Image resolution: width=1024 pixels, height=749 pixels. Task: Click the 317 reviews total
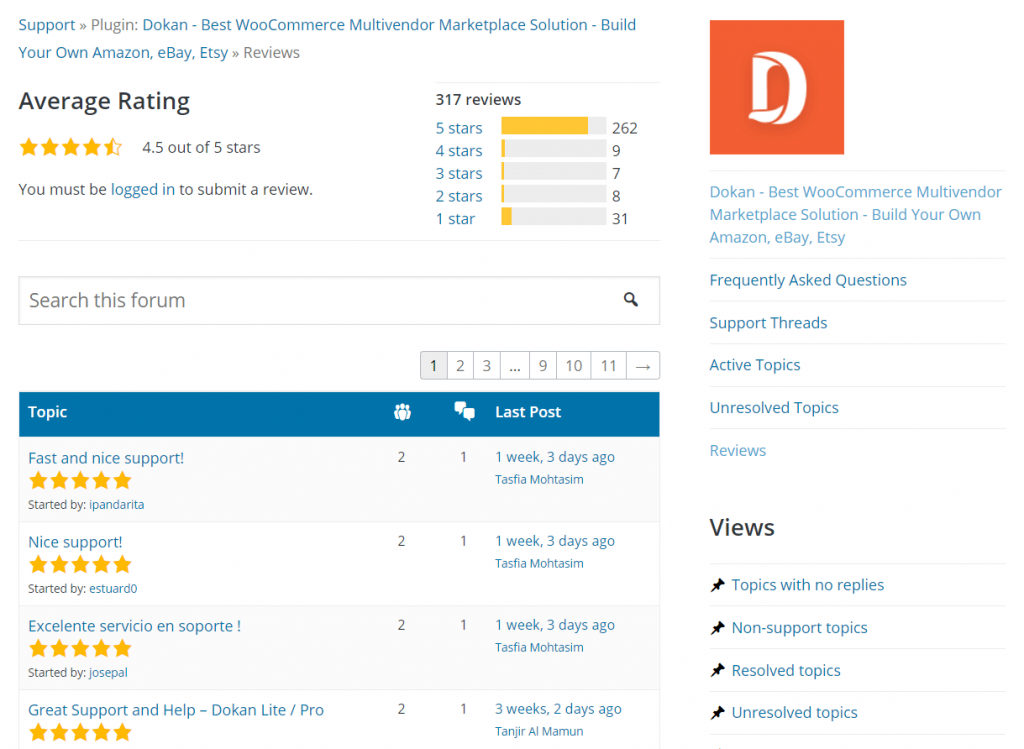(479, 100)
